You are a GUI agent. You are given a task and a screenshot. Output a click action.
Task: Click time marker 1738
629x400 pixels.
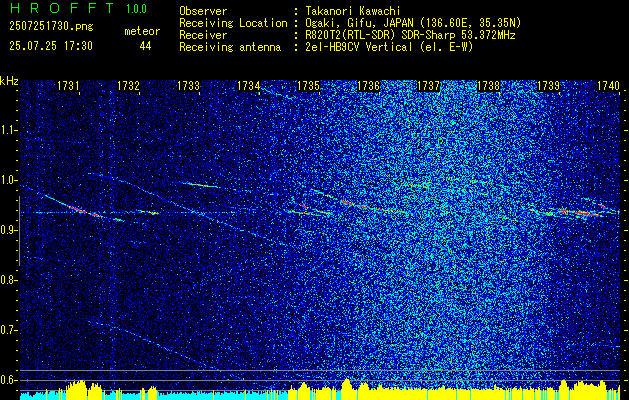point(488,86)
